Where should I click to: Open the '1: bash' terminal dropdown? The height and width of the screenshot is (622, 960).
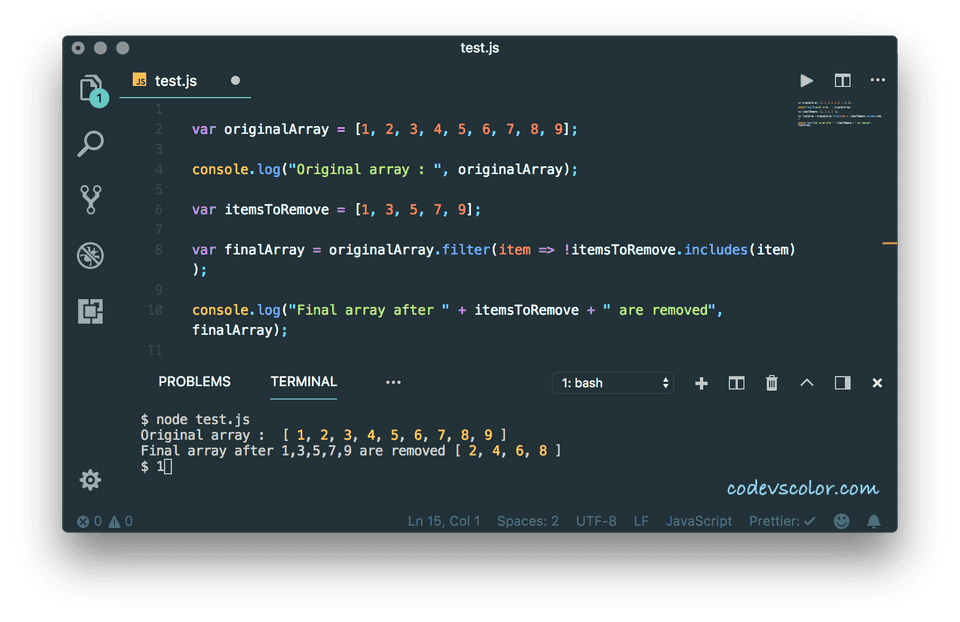(x=613, y=383)
